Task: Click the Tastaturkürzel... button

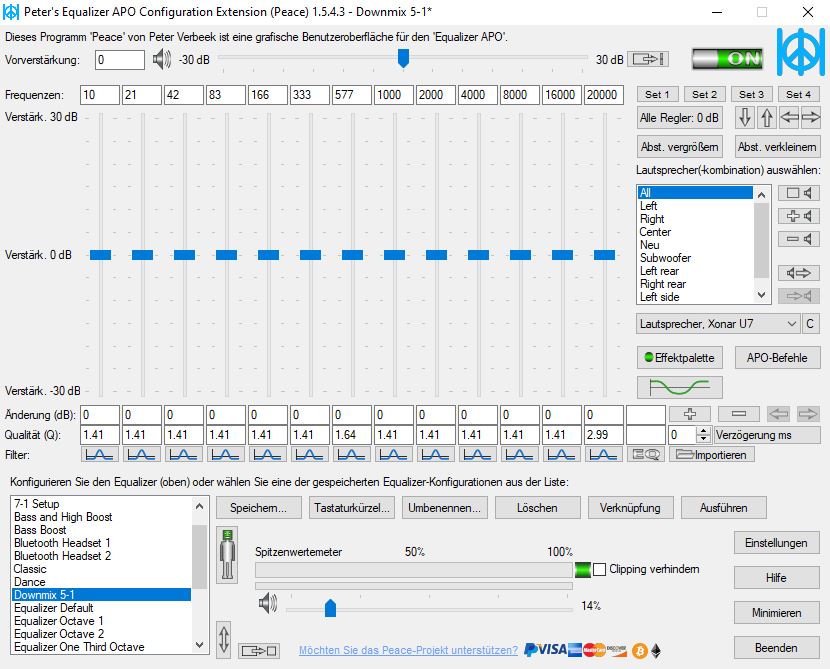Action: (352, 508)
